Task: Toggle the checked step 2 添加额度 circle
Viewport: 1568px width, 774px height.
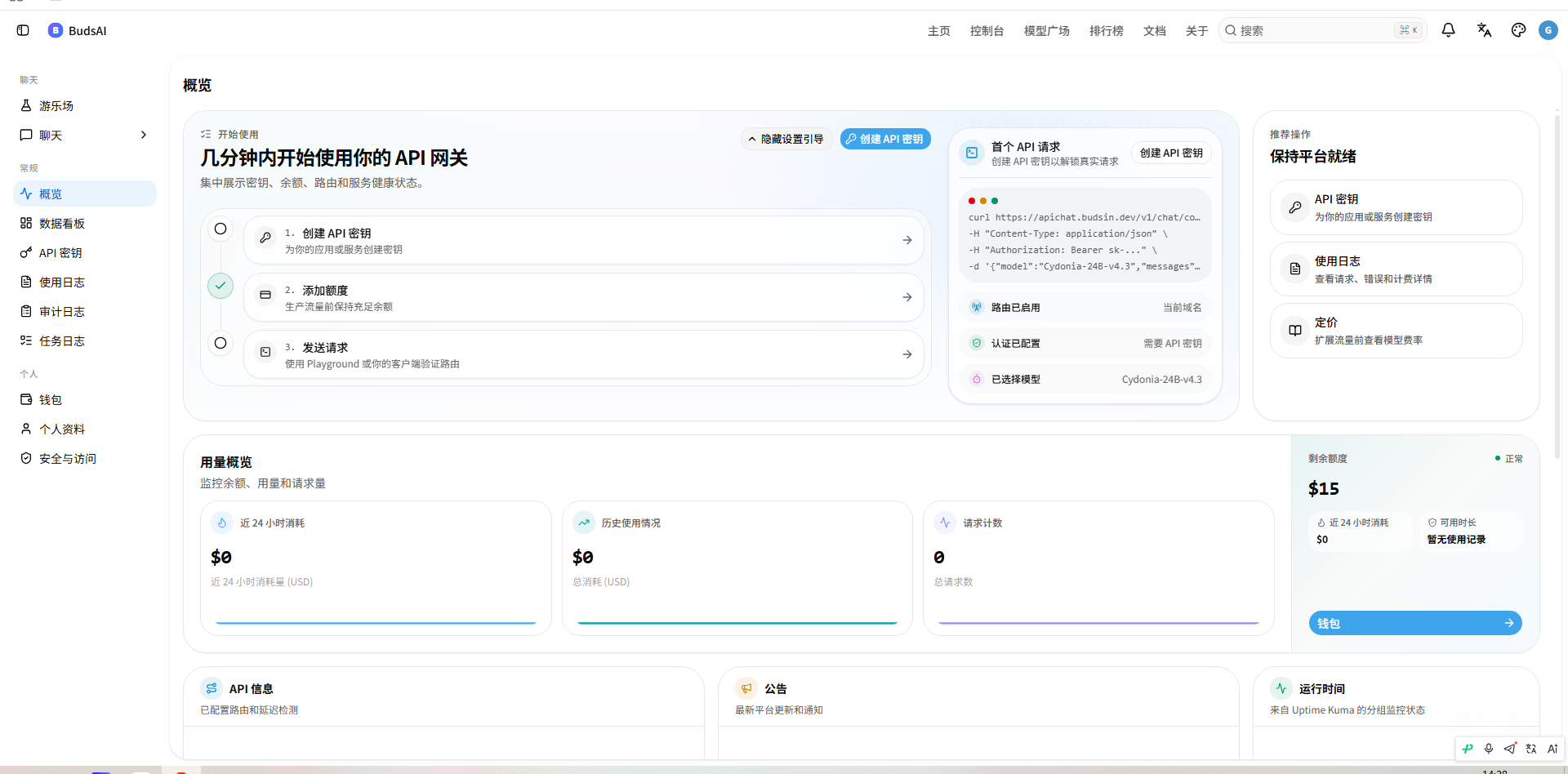Action: tap(220, 286)
